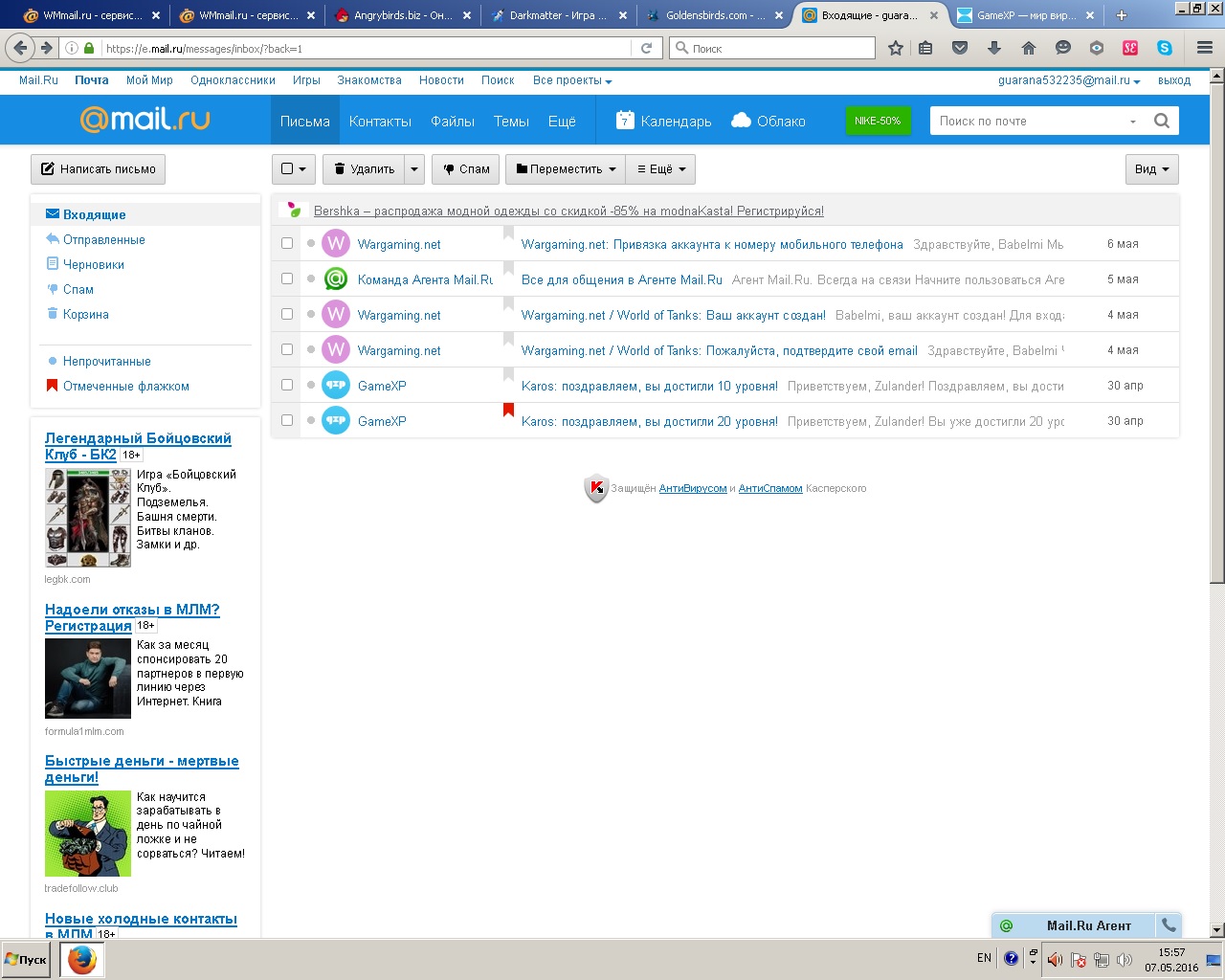Click the mail.ru logo

pos(145,119)
